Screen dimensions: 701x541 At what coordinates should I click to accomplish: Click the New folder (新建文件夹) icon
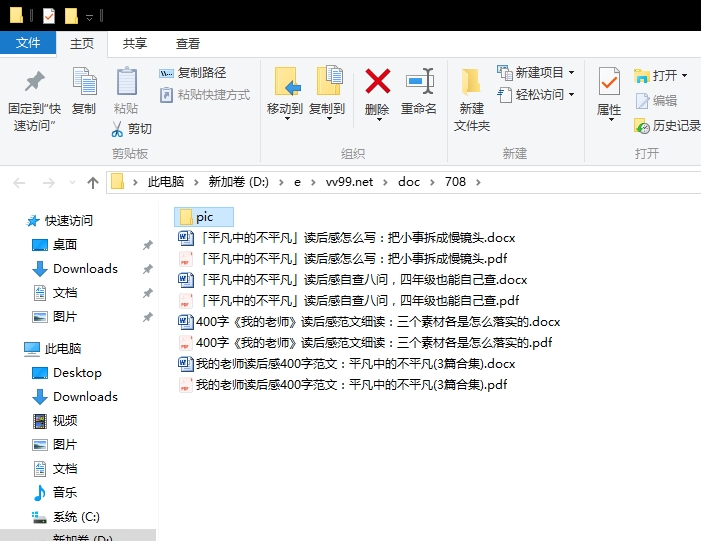471,81
